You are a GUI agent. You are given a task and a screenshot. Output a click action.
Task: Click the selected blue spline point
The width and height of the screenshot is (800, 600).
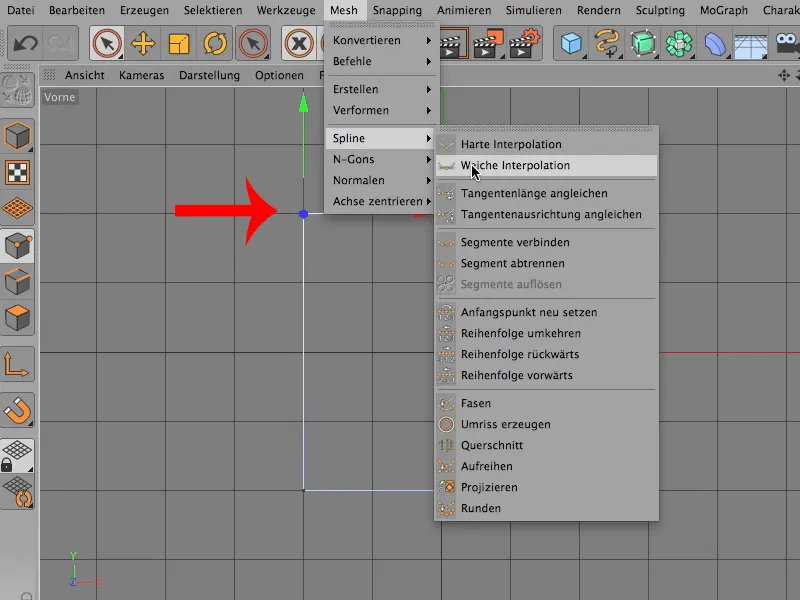point(304,214)
